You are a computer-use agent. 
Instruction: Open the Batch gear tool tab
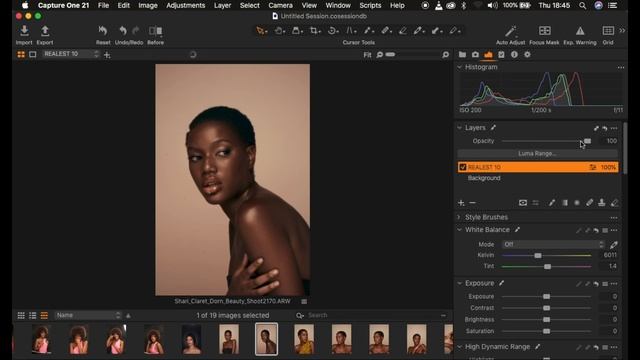527,54
